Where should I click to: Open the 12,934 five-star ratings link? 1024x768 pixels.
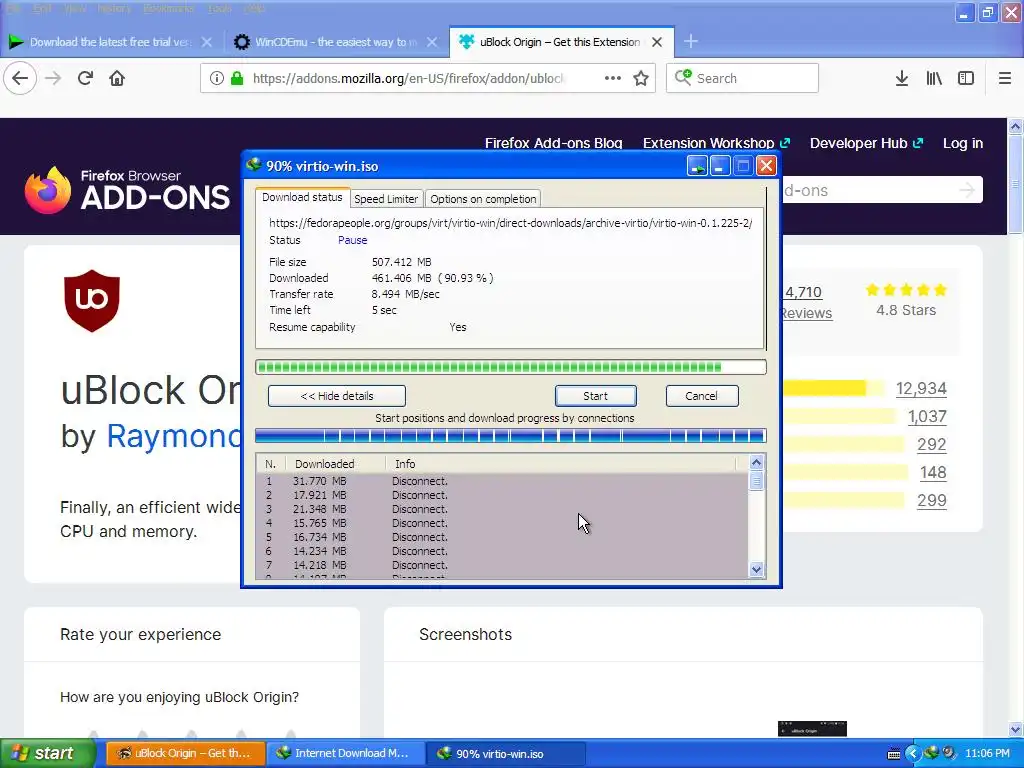(921, 389)
